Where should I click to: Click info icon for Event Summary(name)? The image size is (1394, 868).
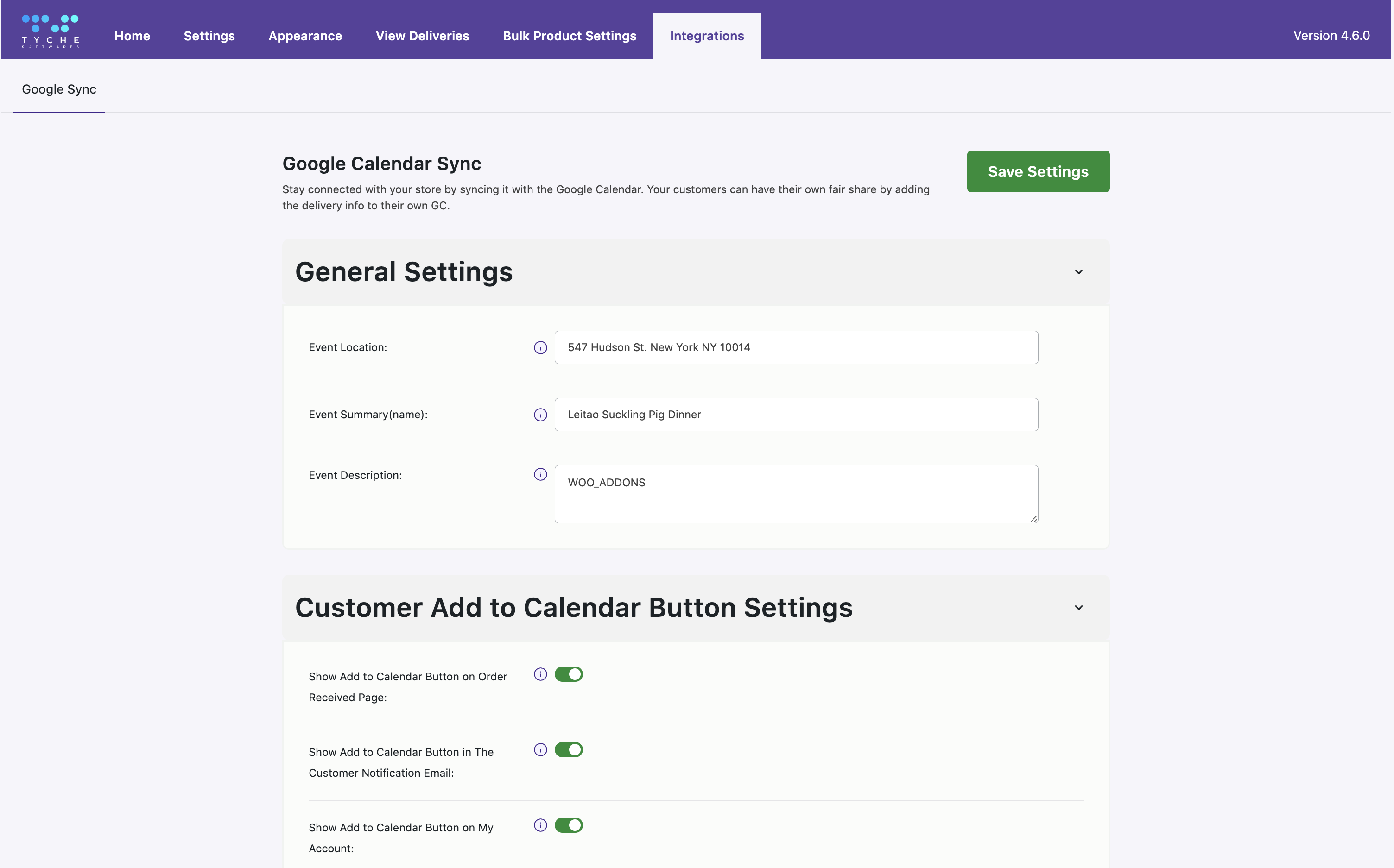coord(540,415)
